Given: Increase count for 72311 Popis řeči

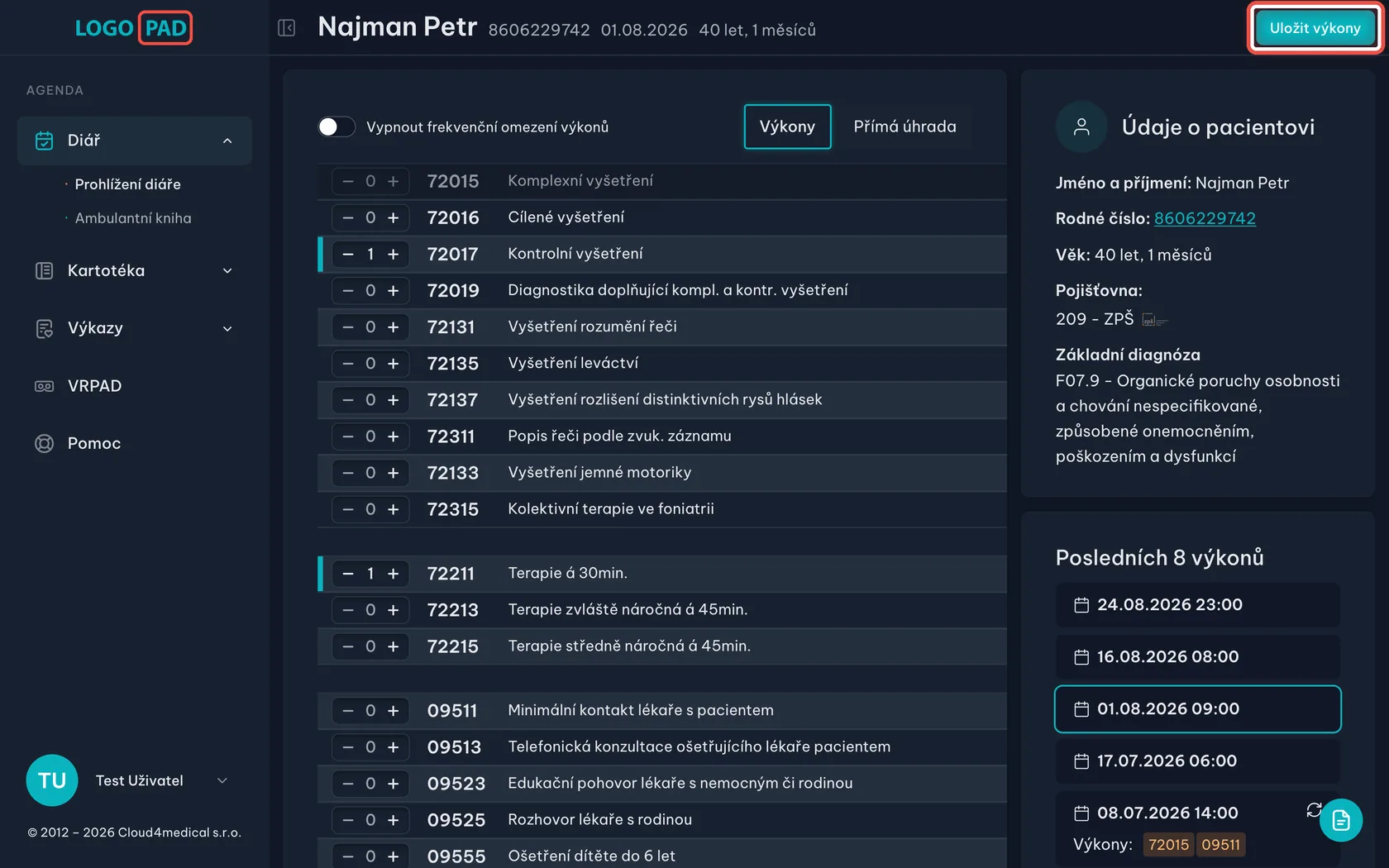Looking at the screenshot, I should click(x=394, y=436).
